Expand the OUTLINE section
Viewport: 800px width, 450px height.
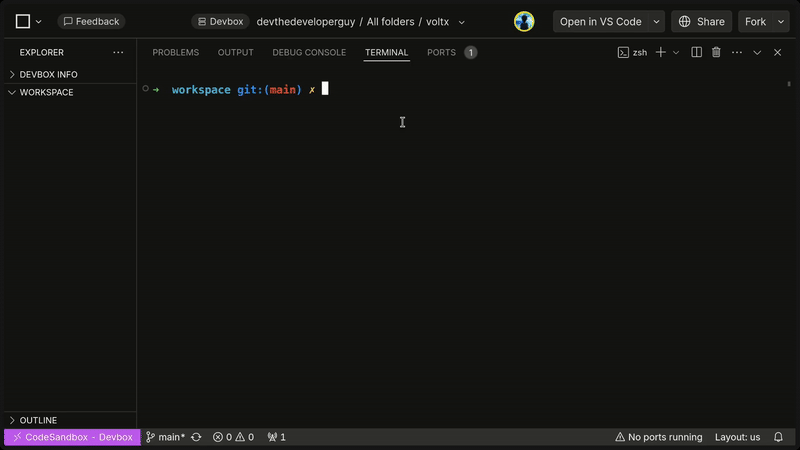[70, 420]
